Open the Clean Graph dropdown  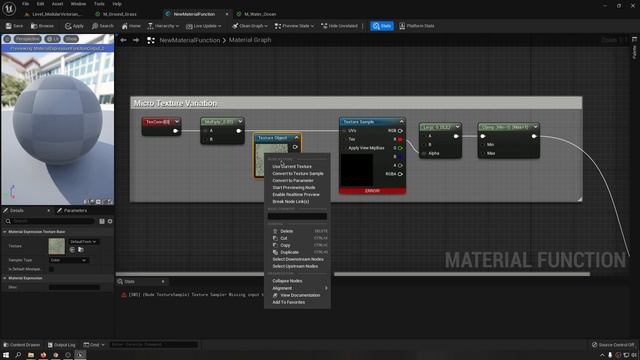(250, 26)
